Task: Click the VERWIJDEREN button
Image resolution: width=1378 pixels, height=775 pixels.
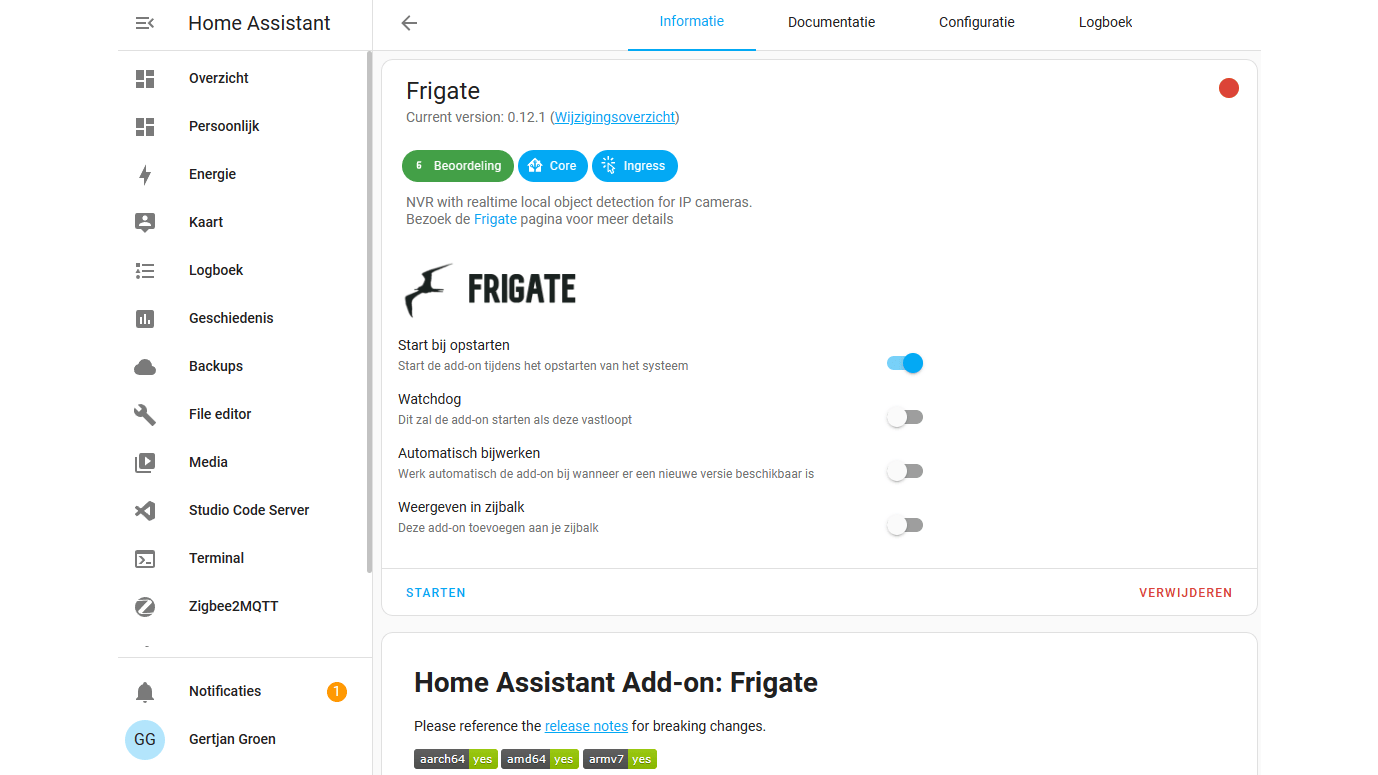Action: coord(1185,593)
